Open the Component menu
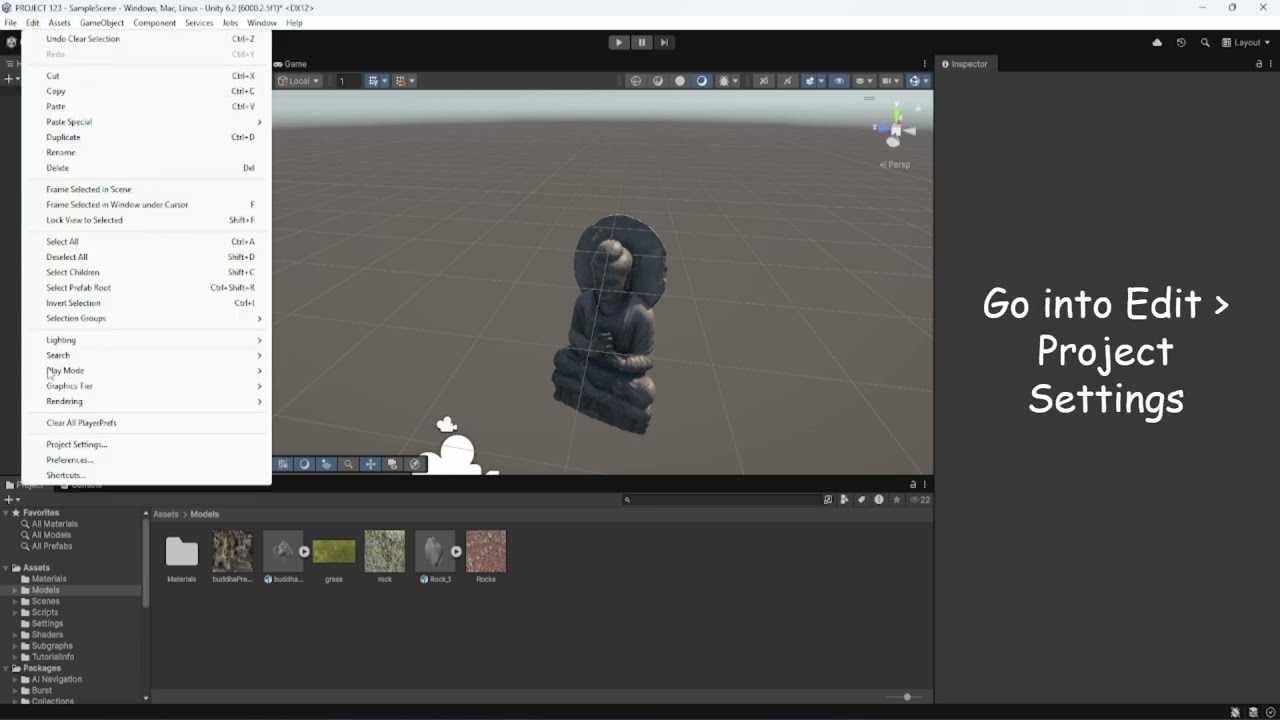Image resolution: width=1280 pixels, height=720 pixels. [154, 23]
